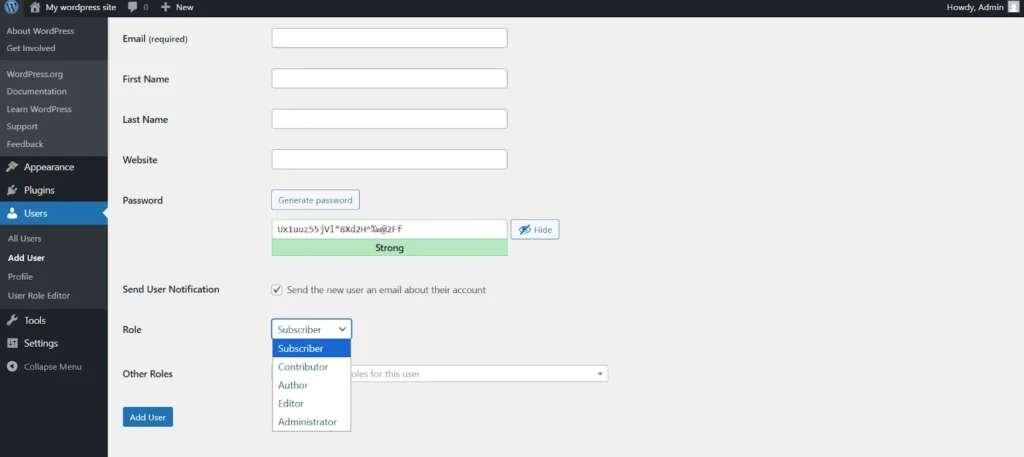Click the WordPress logo icon
This screenshot has height=457, width=1024.
(x=12, y=7)
